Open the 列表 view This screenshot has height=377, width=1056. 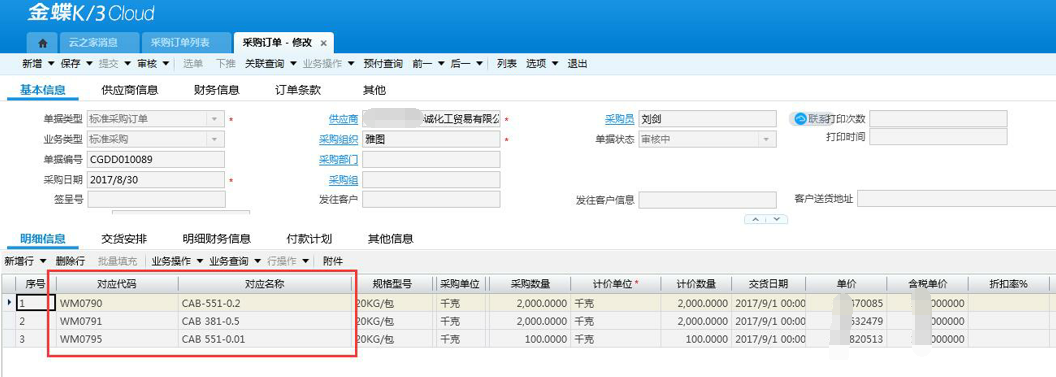[x=506, y=64]
